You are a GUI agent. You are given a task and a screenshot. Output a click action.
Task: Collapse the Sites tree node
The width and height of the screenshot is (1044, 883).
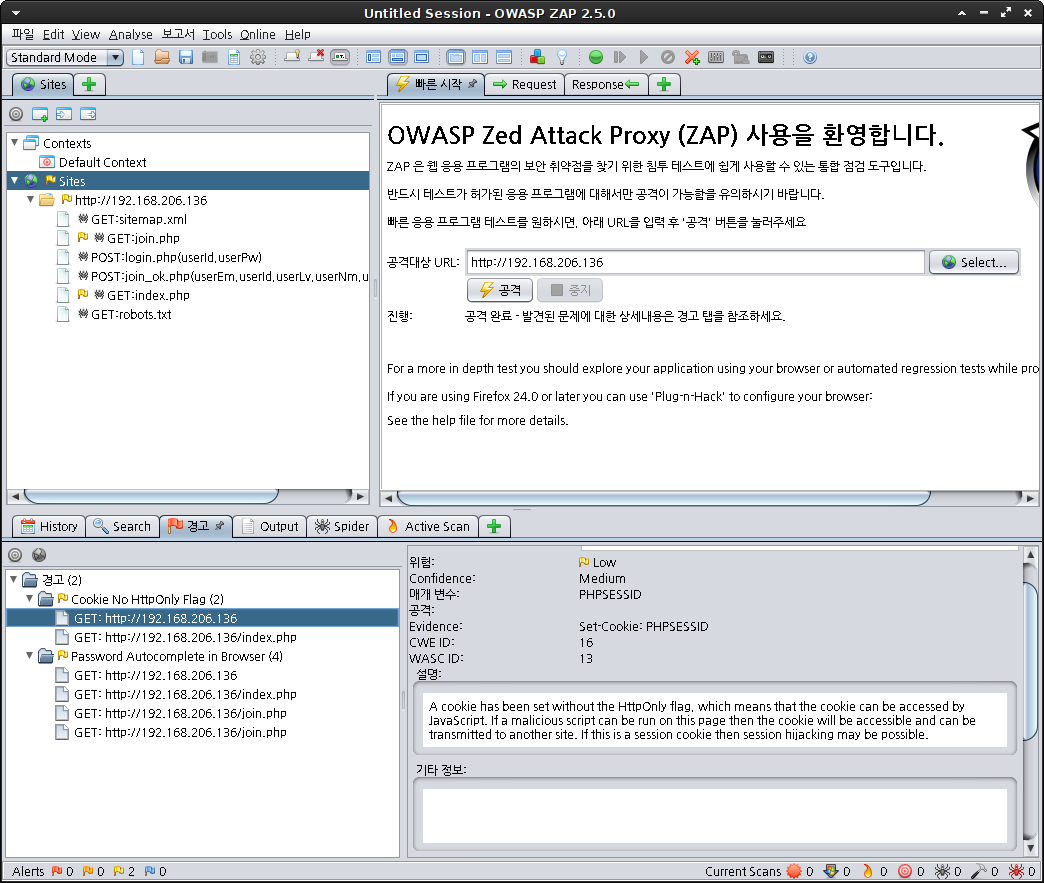[15, 180]
